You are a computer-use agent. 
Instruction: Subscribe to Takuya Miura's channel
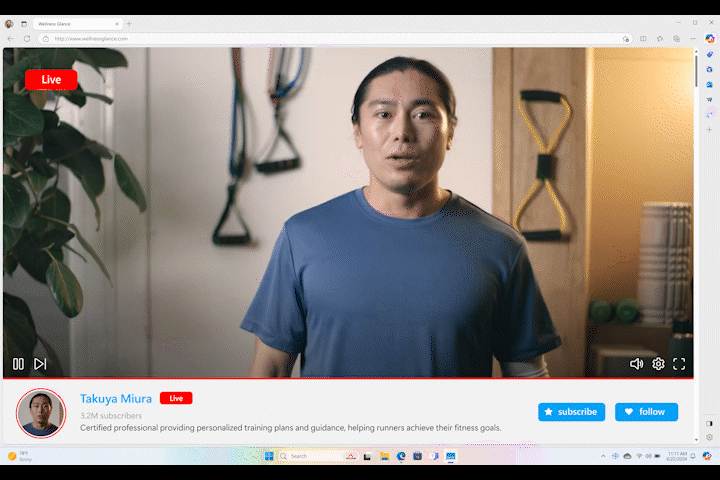point(571,412)
